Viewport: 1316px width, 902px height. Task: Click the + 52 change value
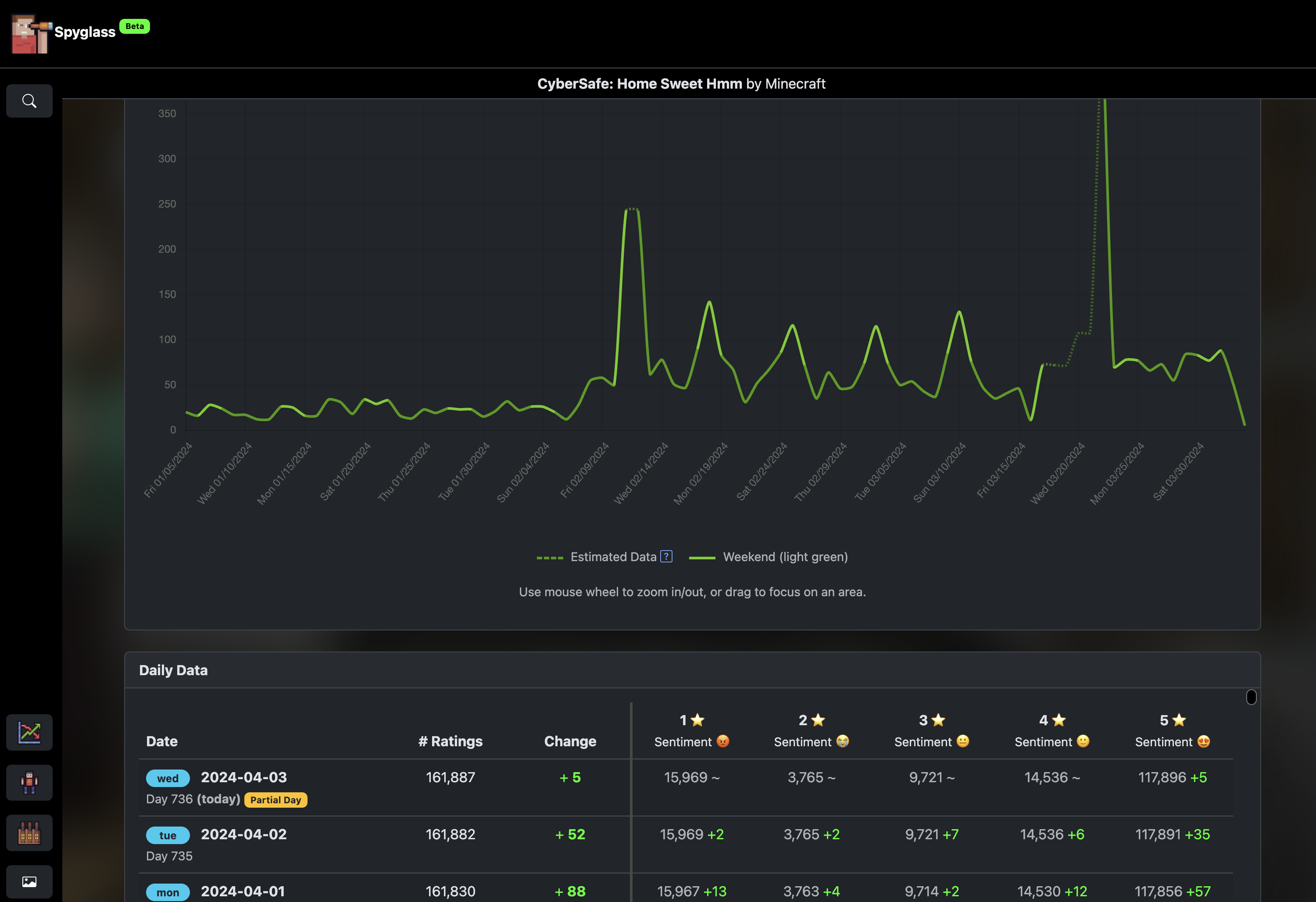pyautogui.click(x=570, y=834)
